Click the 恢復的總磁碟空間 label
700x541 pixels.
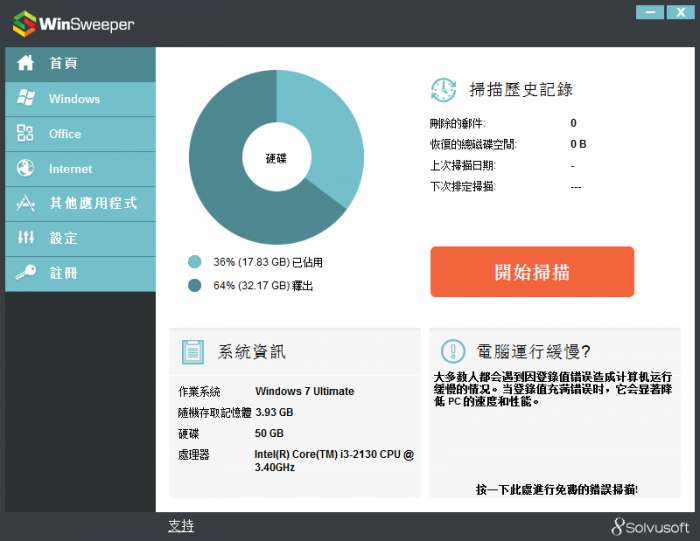pyautogui.click(x=473, y=144)
